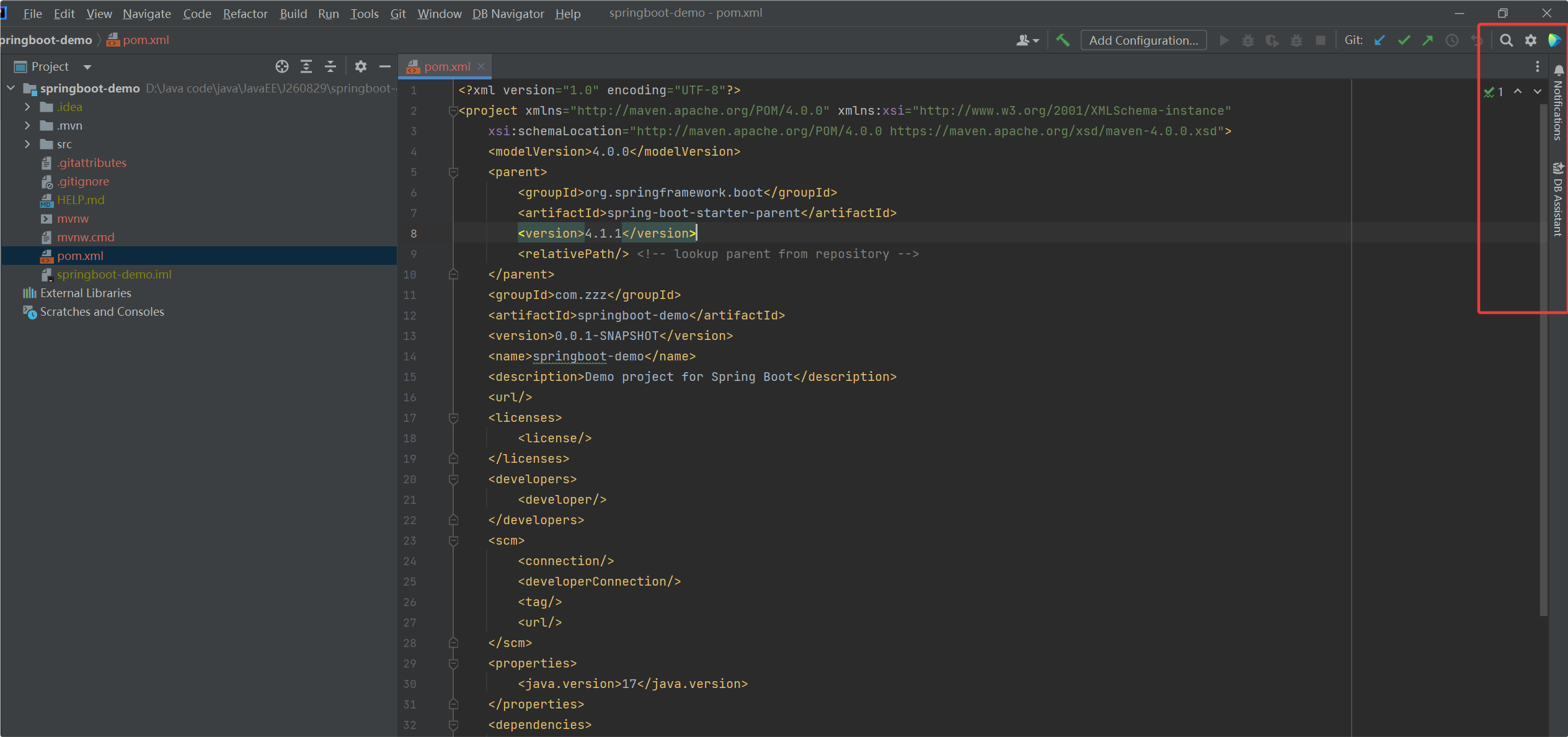Go to next highlighted problem arrow
This screenshot has height=737, width=1568.
(1538, 91)
